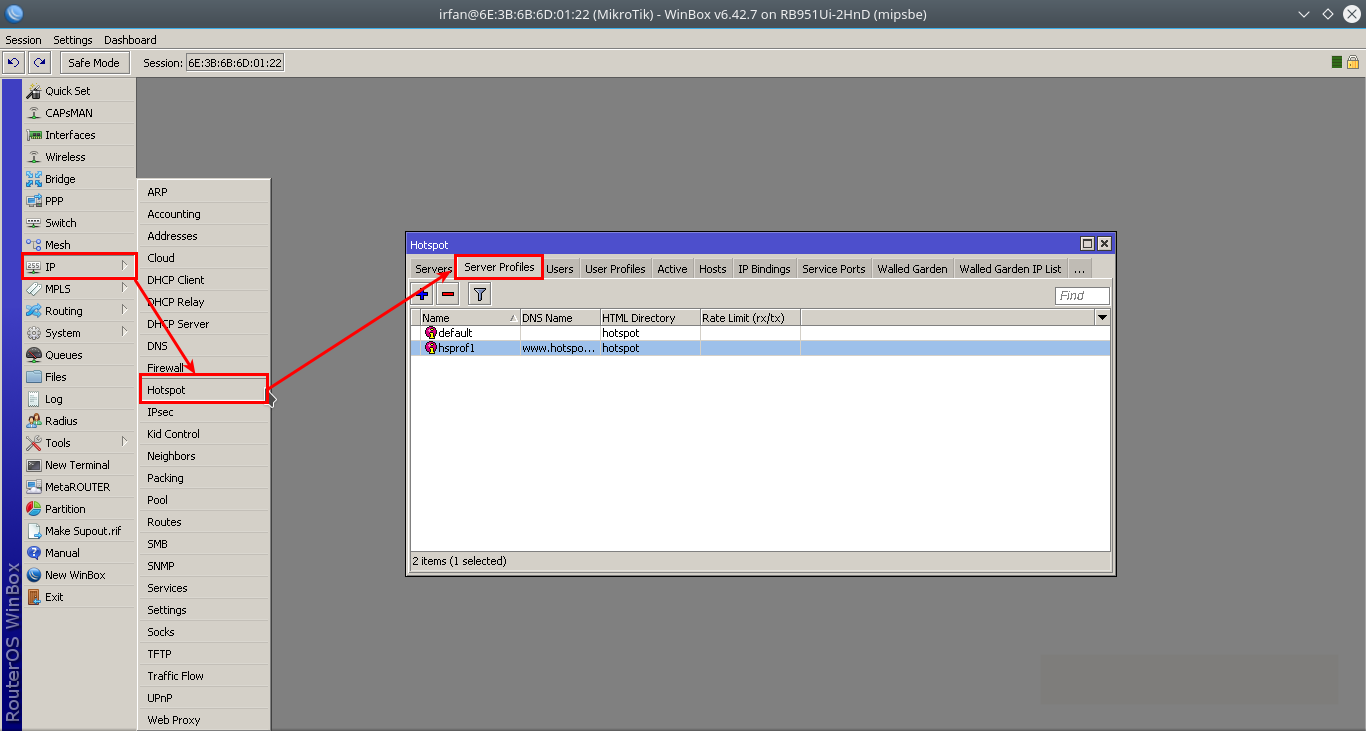Expand the IP submenu arrow
Image resolution: width=1366 pixels, height=731 pixels.
pos(125,266)
